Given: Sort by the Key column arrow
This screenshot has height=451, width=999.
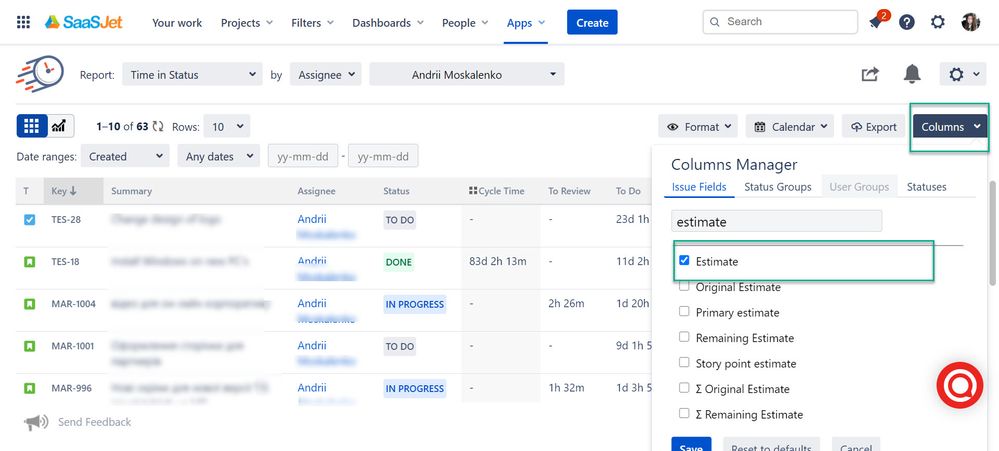Looking at the screenshot, I should 73,190.
